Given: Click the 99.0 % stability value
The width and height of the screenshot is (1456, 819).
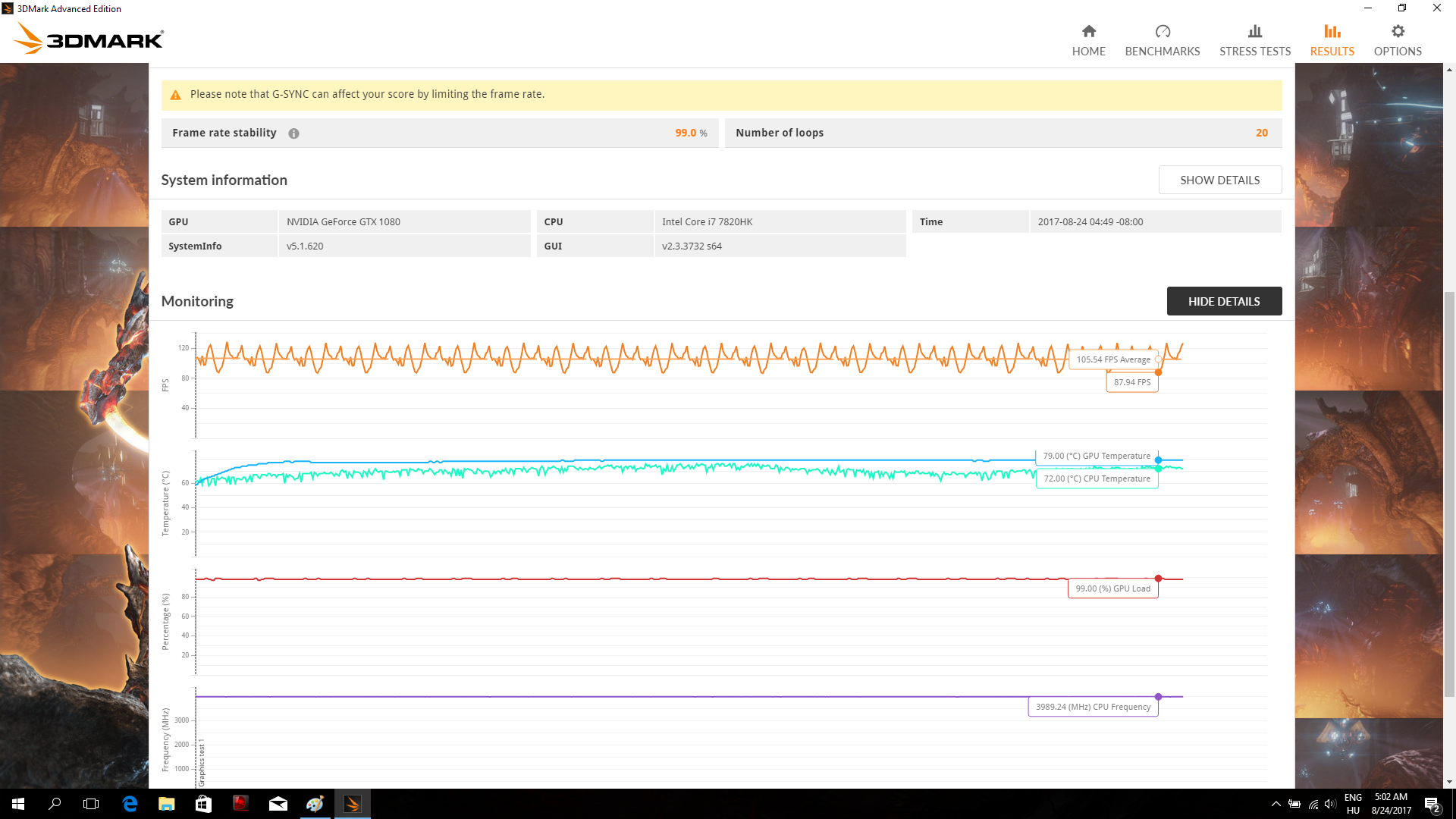Looking at the screenshot, I should (x=691, y=133).
